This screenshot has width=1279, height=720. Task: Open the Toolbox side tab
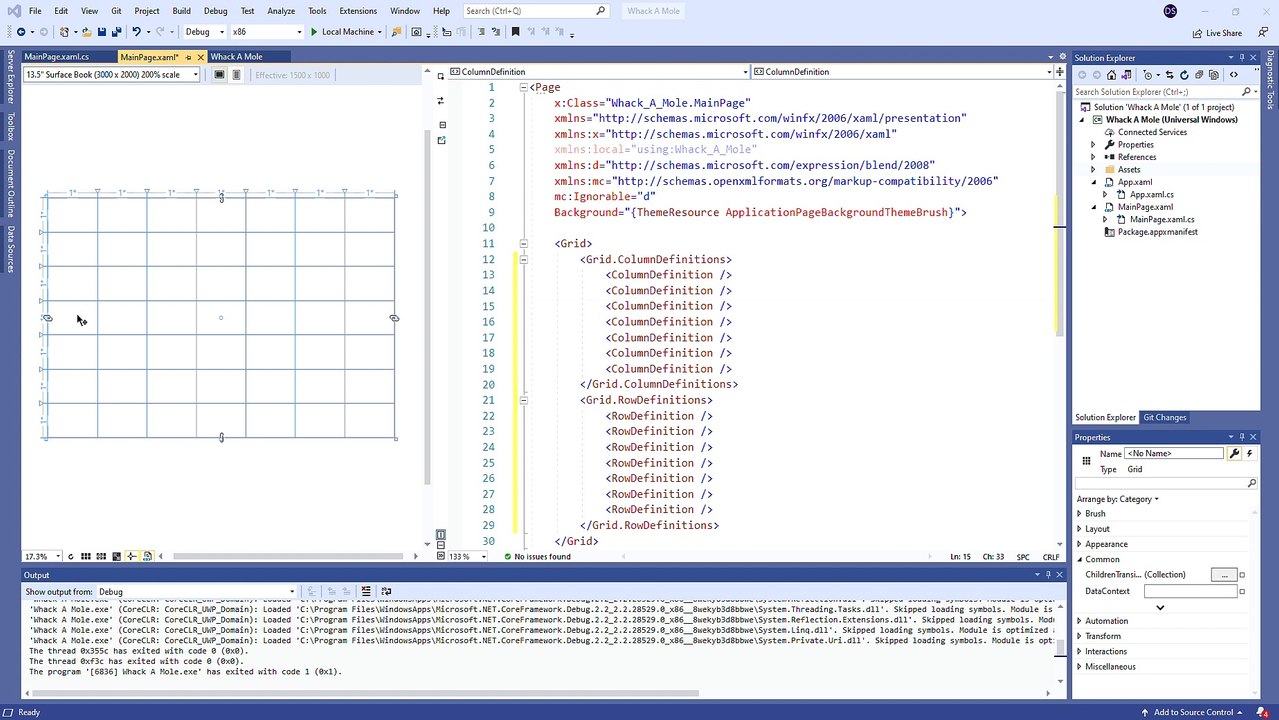click(11, 127)
